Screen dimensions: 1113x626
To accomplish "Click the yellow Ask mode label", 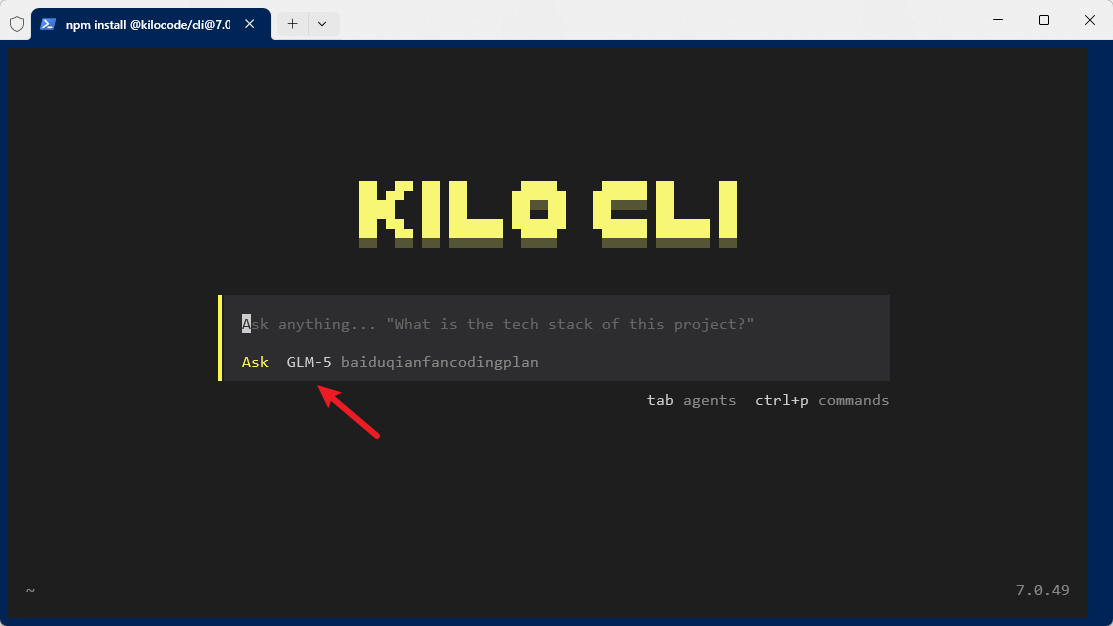I will [x=255, y=362].
